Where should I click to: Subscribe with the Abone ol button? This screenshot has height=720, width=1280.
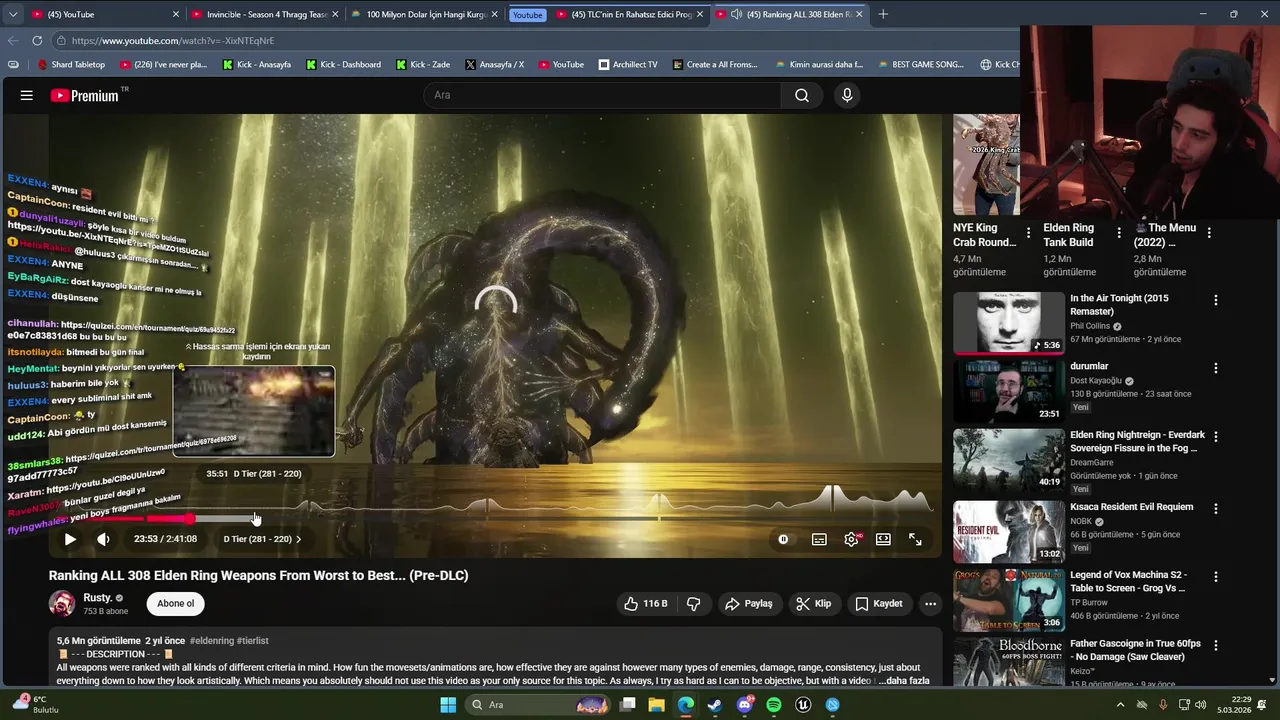click(175, 603)
